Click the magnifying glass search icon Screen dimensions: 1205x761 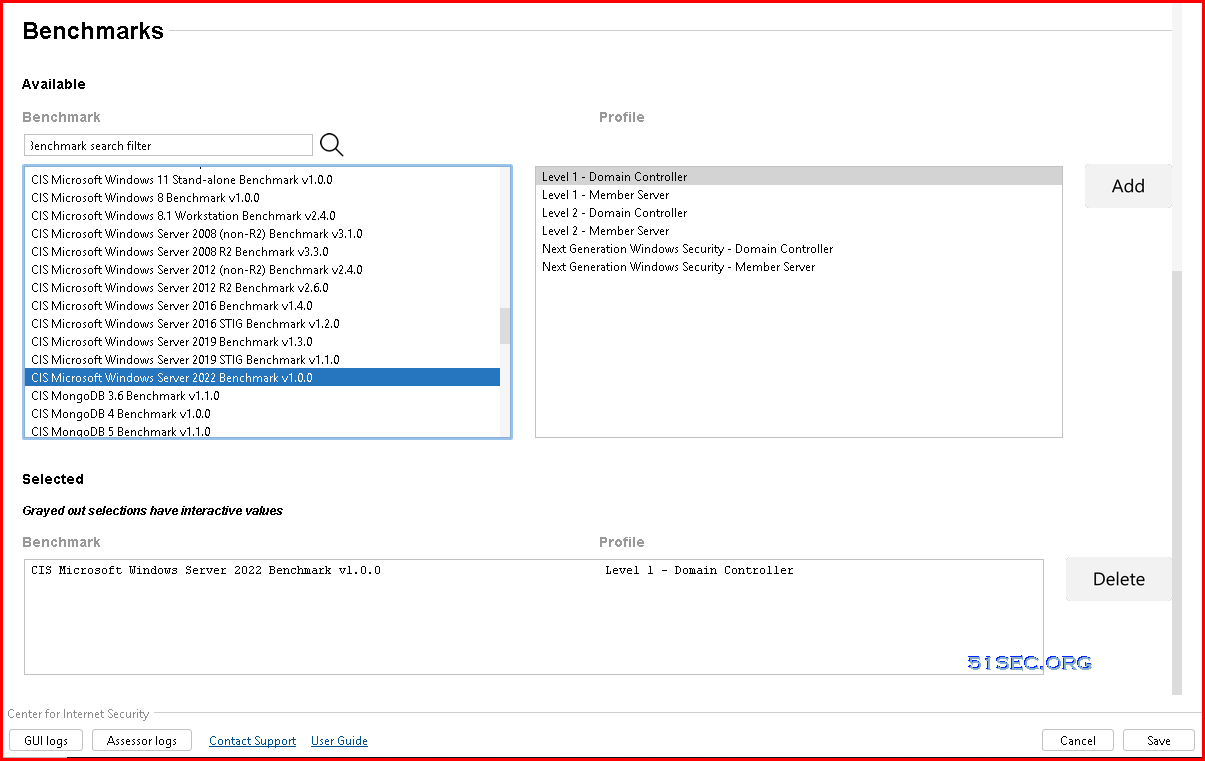tap(332, 145)
